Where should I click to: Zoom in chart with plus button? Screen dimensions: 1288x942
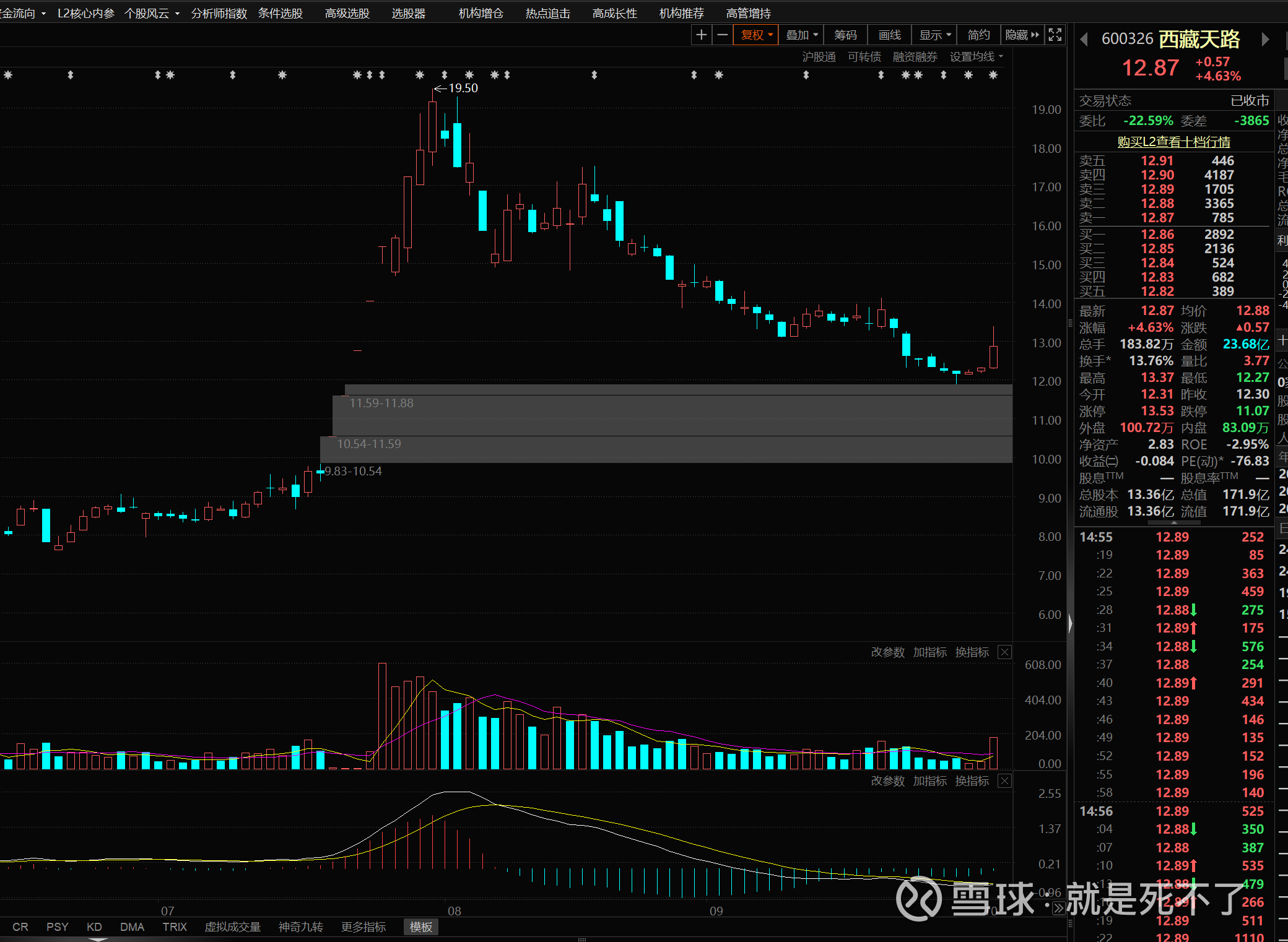point(701,35)
